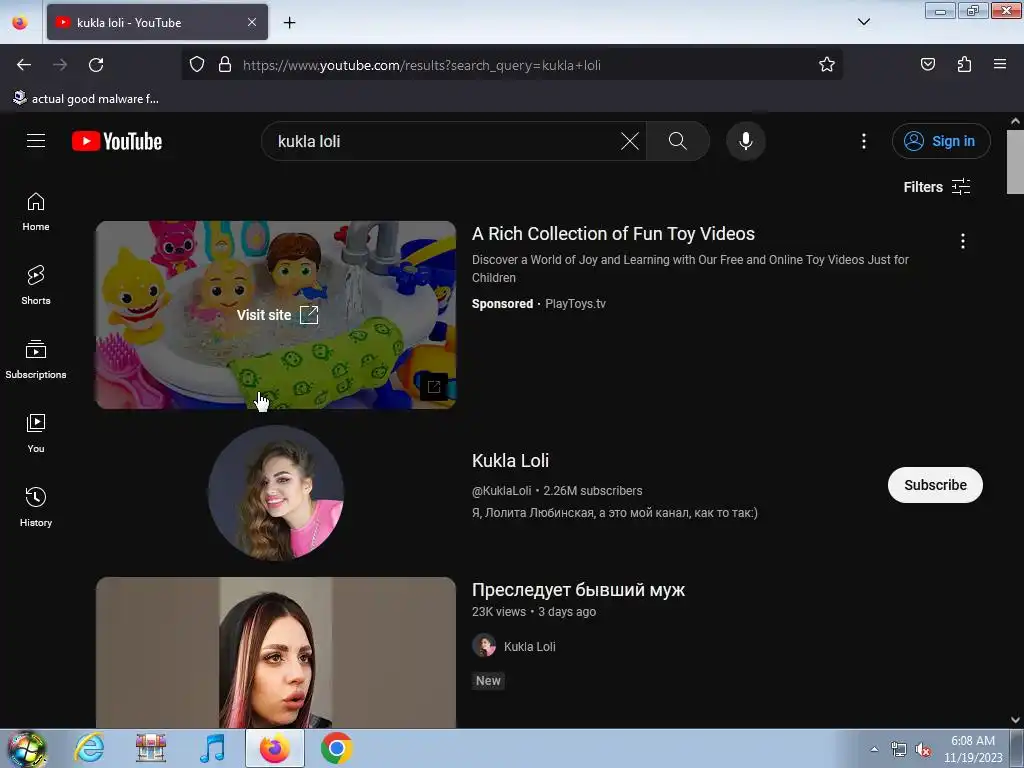Run search with the magnifier button
The image size is (1024, 768).
click(x=678, y=141)
